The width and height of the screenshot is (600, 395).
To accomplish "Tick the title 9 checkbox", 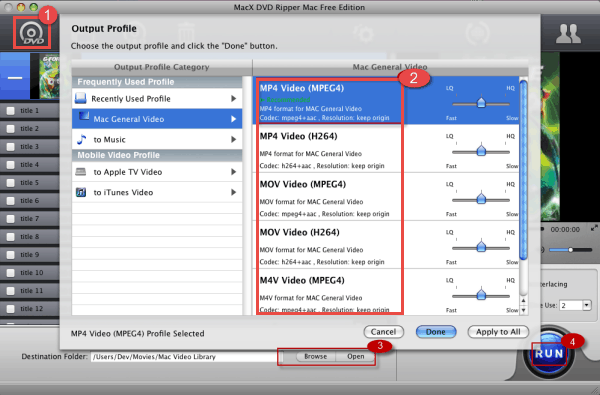I will tap(11, 255).
